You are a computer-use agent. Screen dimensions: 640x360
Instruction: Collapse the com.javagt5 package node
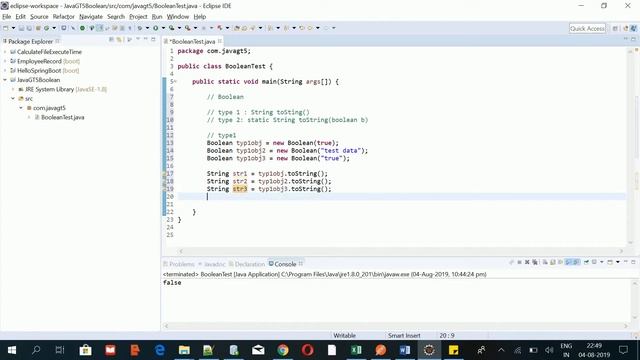[x=21, y=108]
